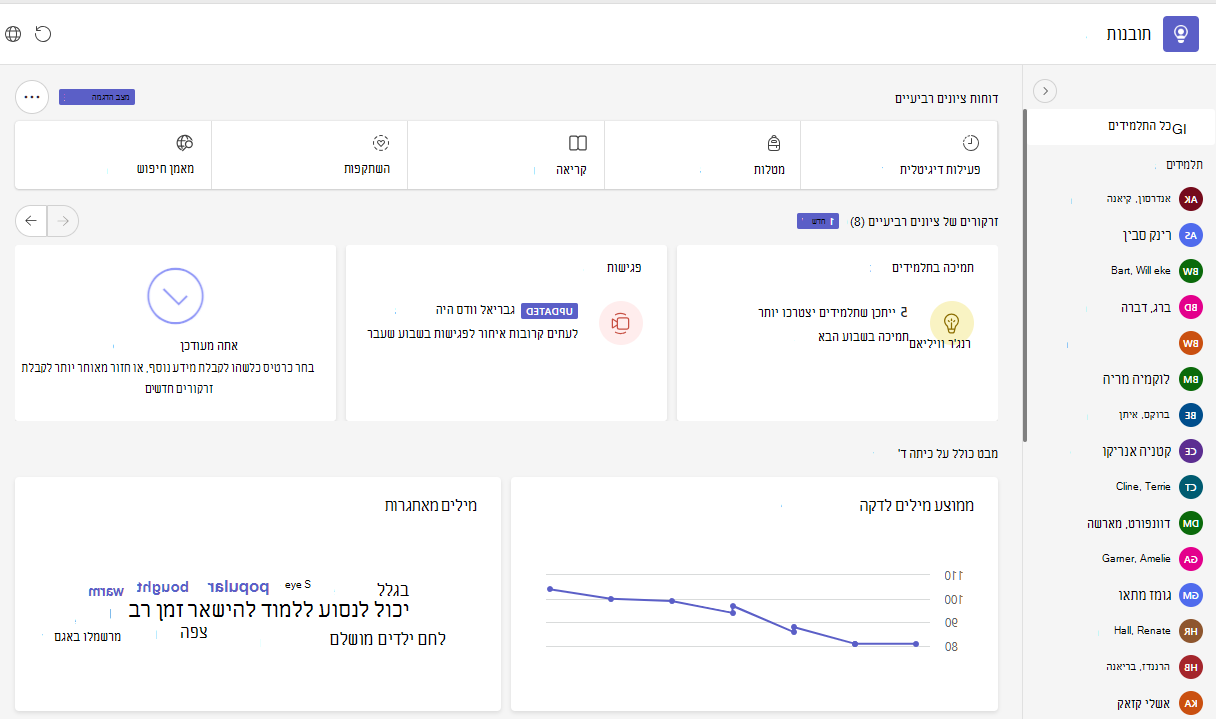Click the first data point on words-per-minute chart
The width and height of the screenshot is (1216, 719).
[x=916, y=644]
